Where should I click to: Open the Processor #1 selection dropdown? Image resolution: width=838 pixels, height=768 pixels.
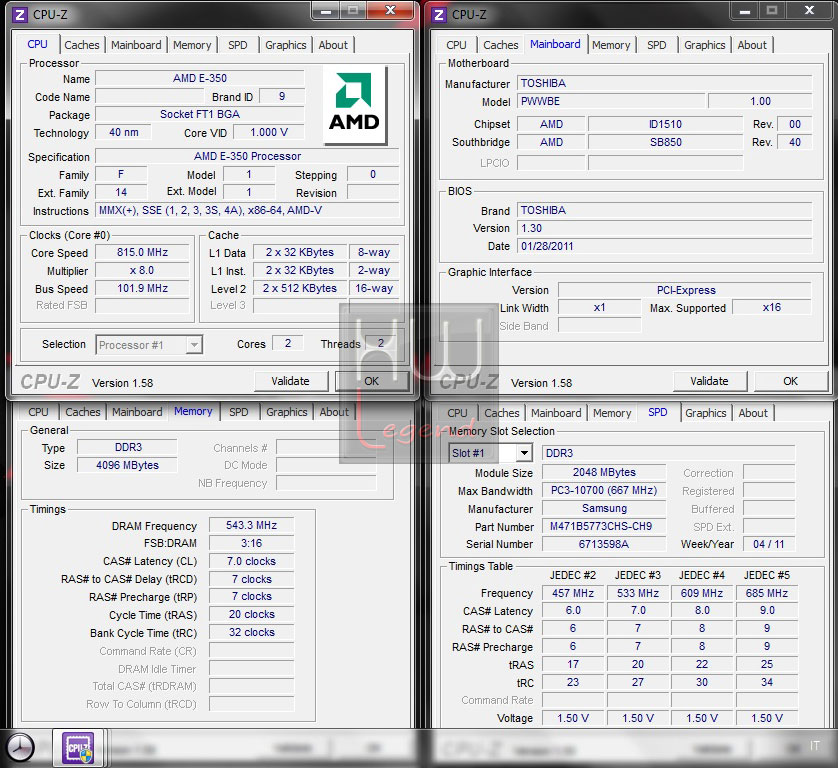click(149, 345)
